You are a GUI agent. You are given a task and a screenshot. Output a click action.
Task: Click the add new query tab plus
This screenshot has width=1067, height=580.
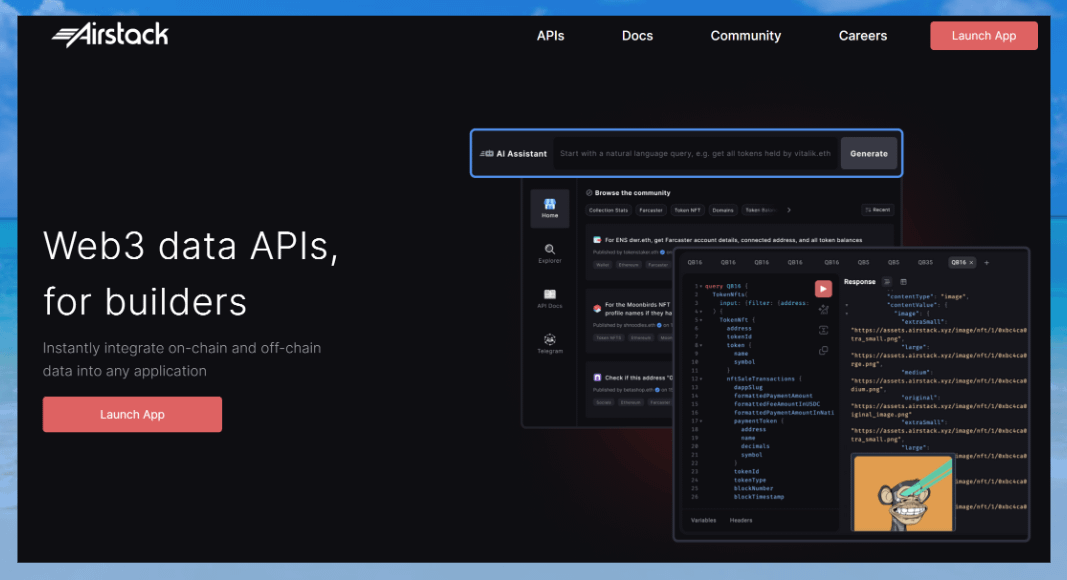tap(987, 262)
